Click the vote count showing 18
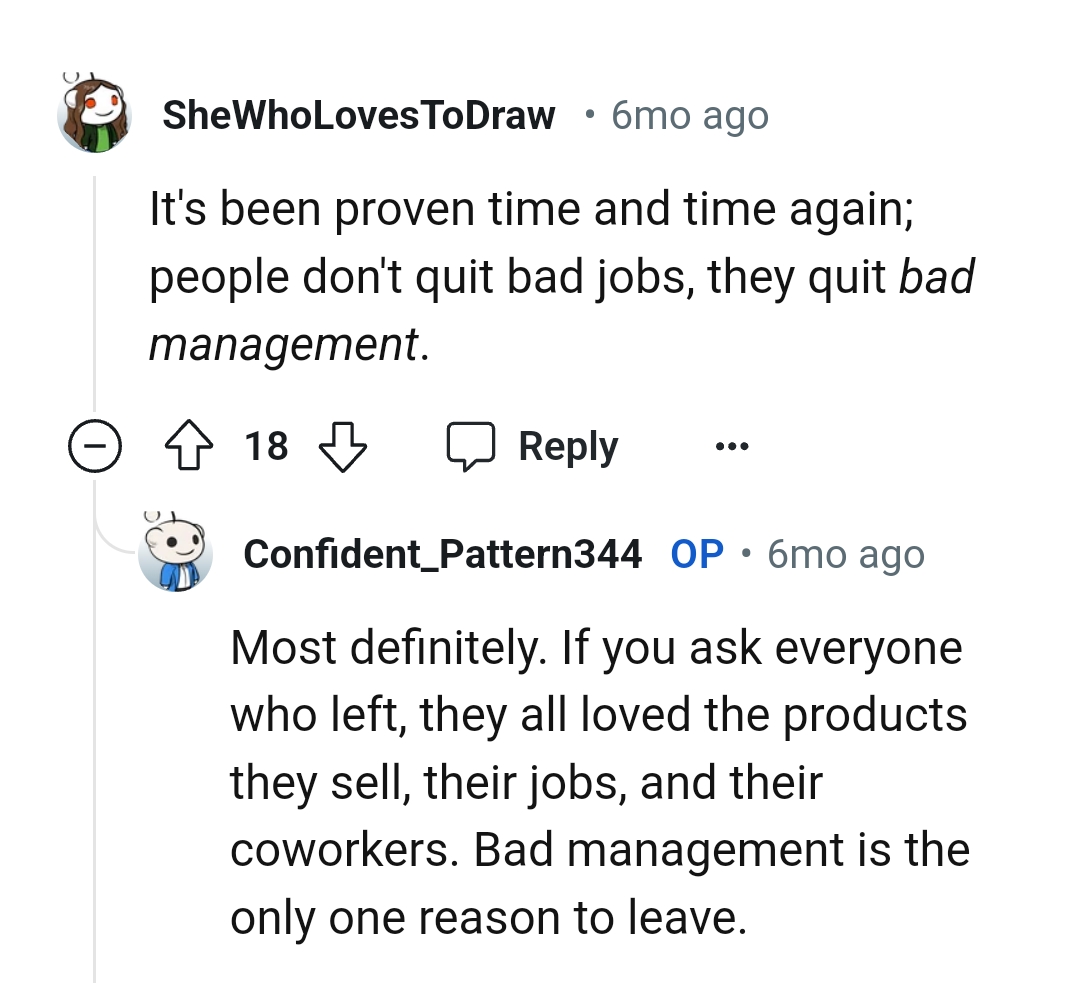This screenshot has height=983, width=1080. pyautogui.click(x=265, y=448)
